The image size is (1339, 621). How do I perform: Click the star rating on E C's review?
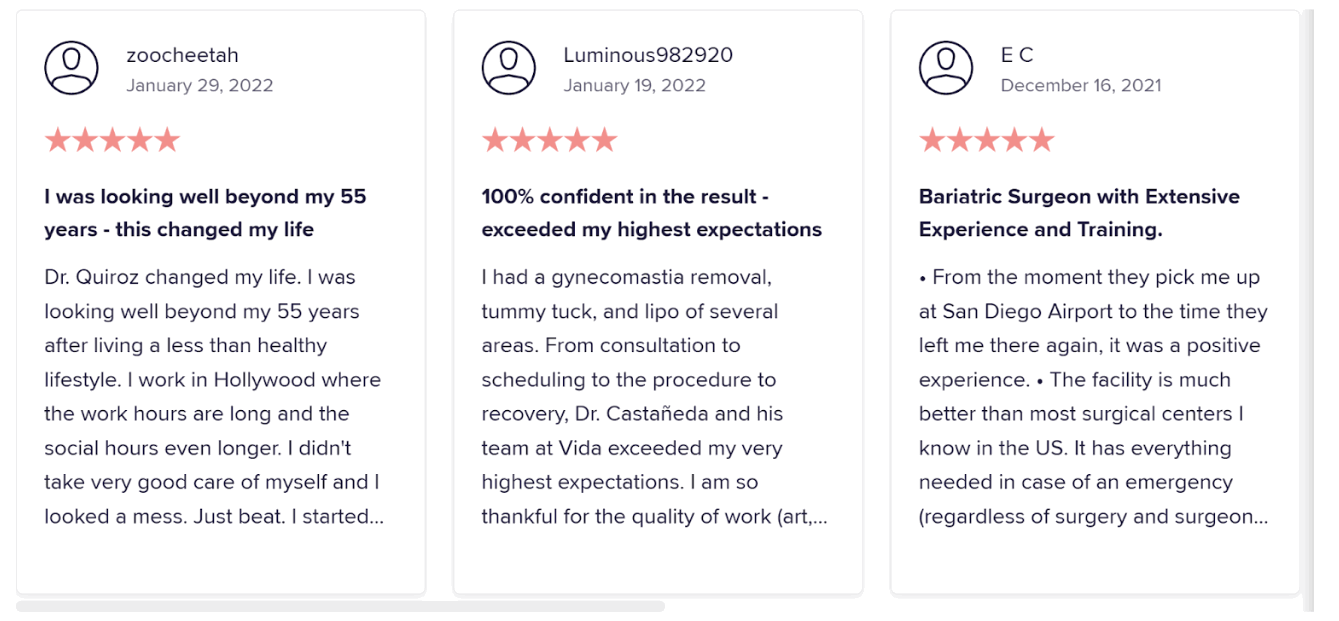[987, 140]
